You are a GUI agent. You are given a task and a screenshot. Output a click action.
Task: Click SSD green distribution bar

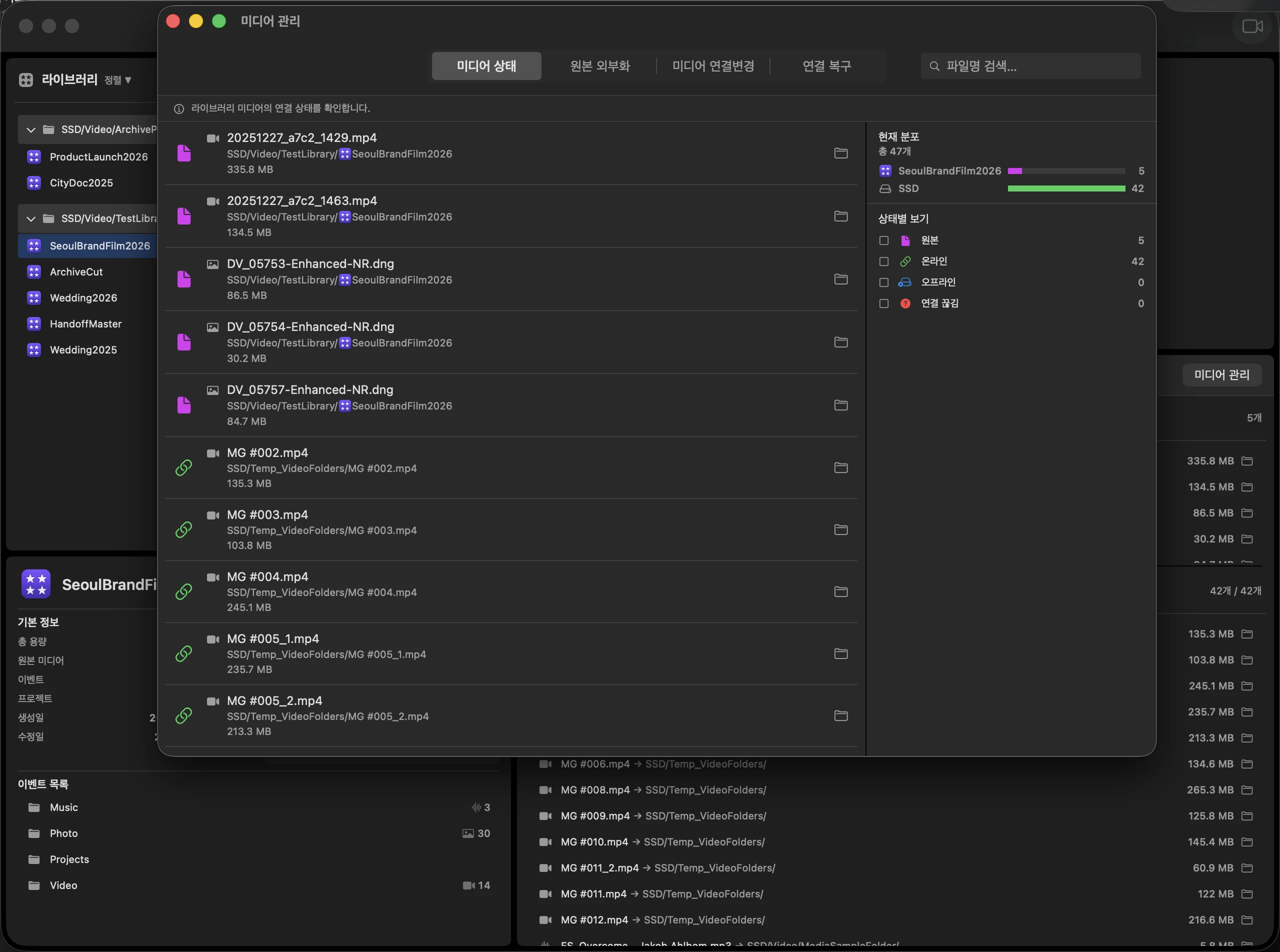[x=1066, y=189]
